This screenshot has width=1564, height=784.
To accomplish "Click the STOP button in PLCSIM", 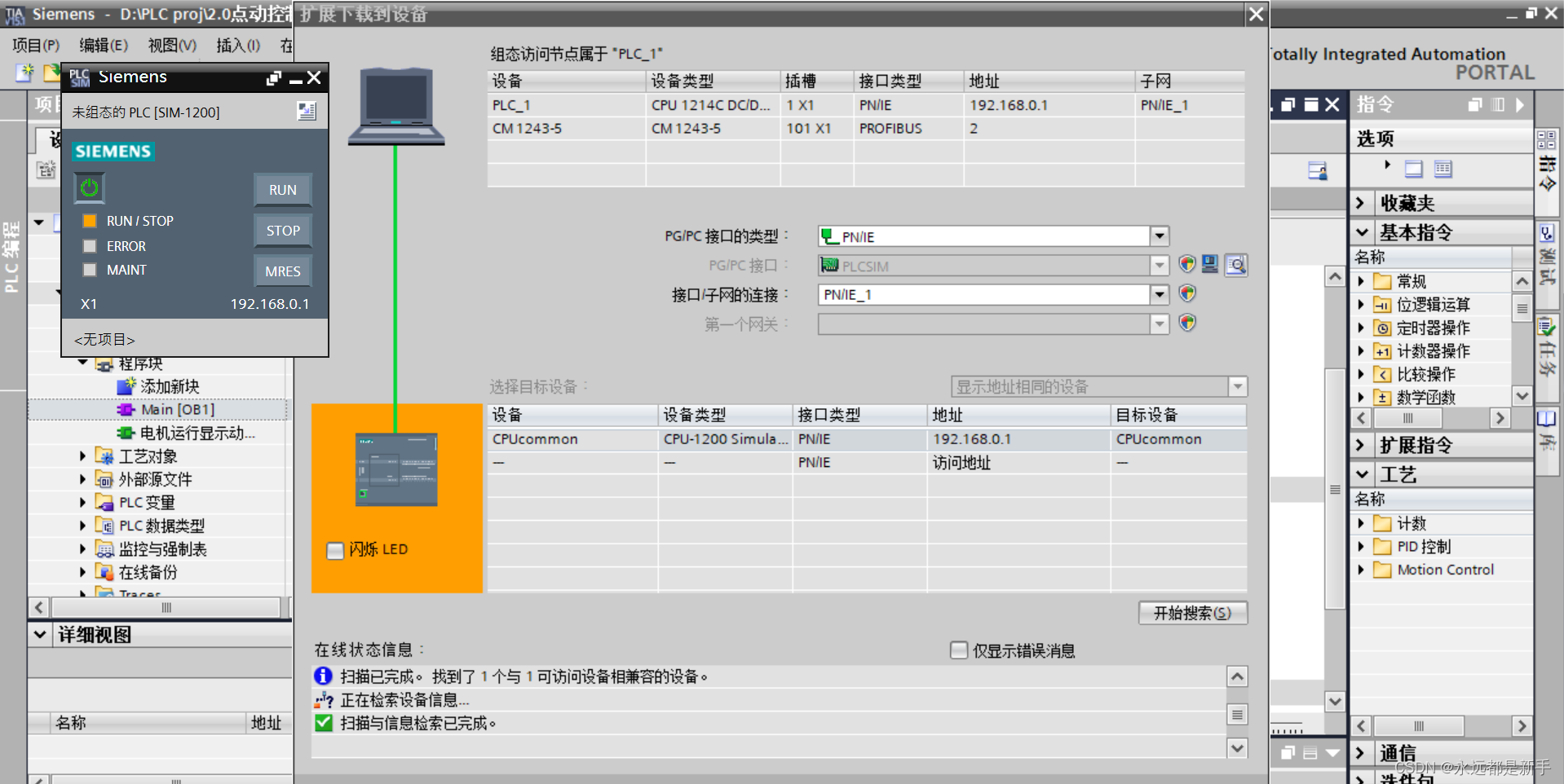I will coord(282,231).
